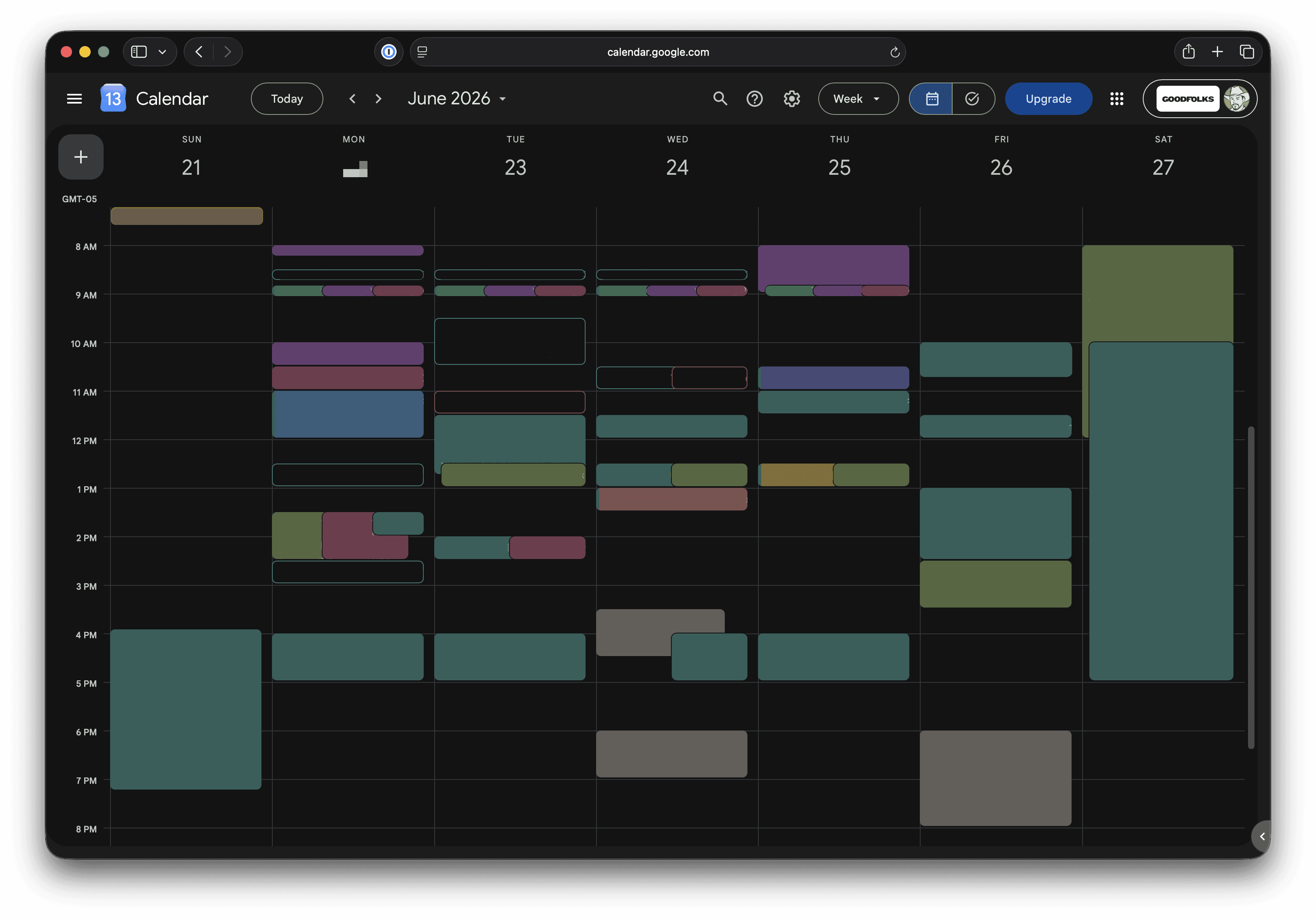Select the Tuesday 23 day header
The width and height of the screenshot is (1316, 919).
[515, 159]
